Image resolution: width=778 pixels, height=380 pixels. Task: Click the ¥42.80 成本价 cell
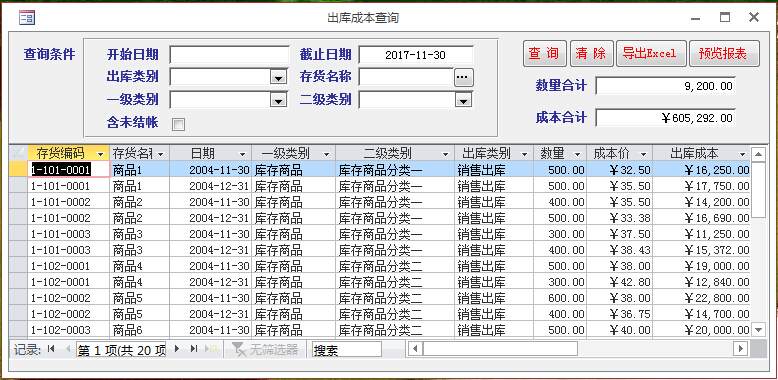619,282
